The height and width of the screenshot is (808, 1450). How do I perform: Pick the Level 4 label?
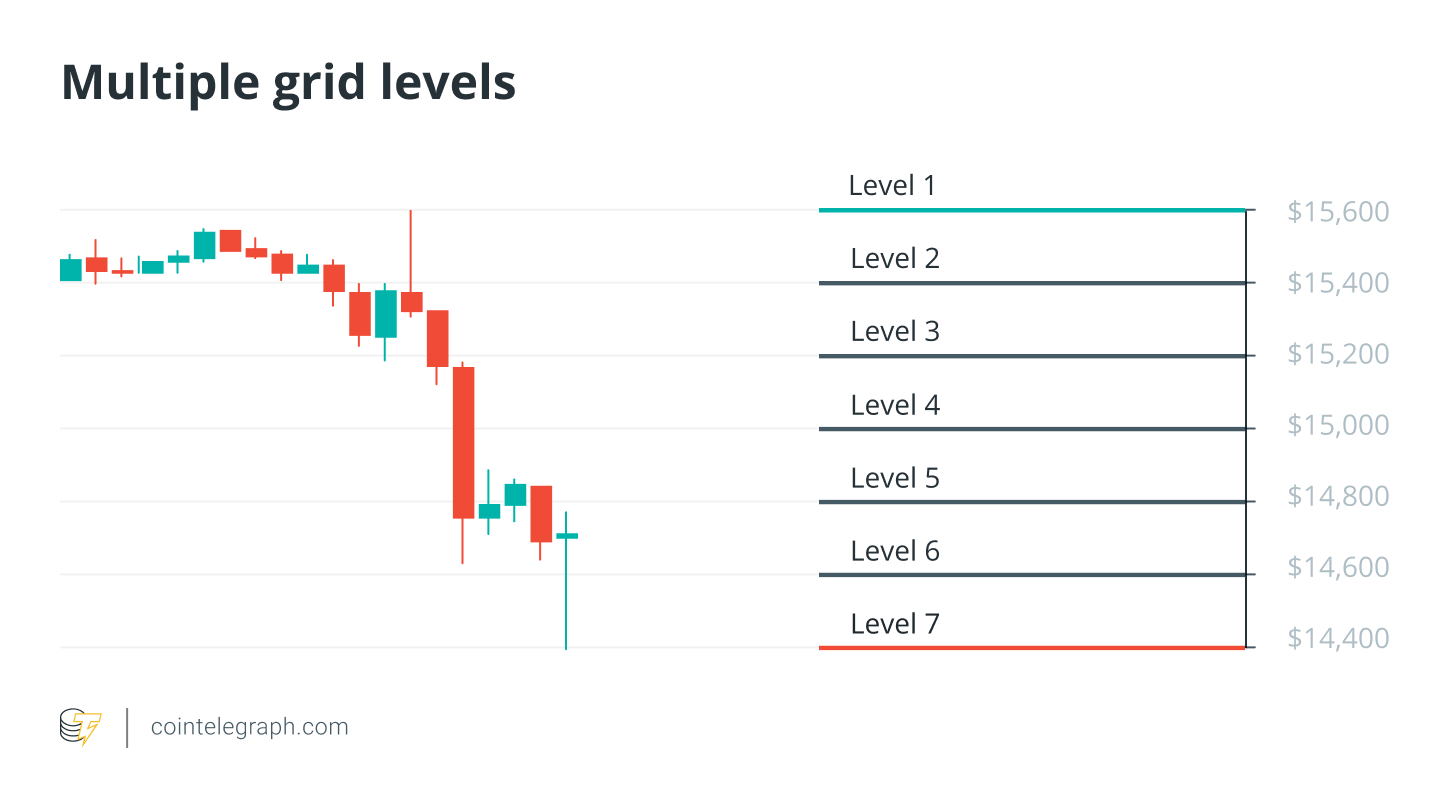(x=895, y=405)
